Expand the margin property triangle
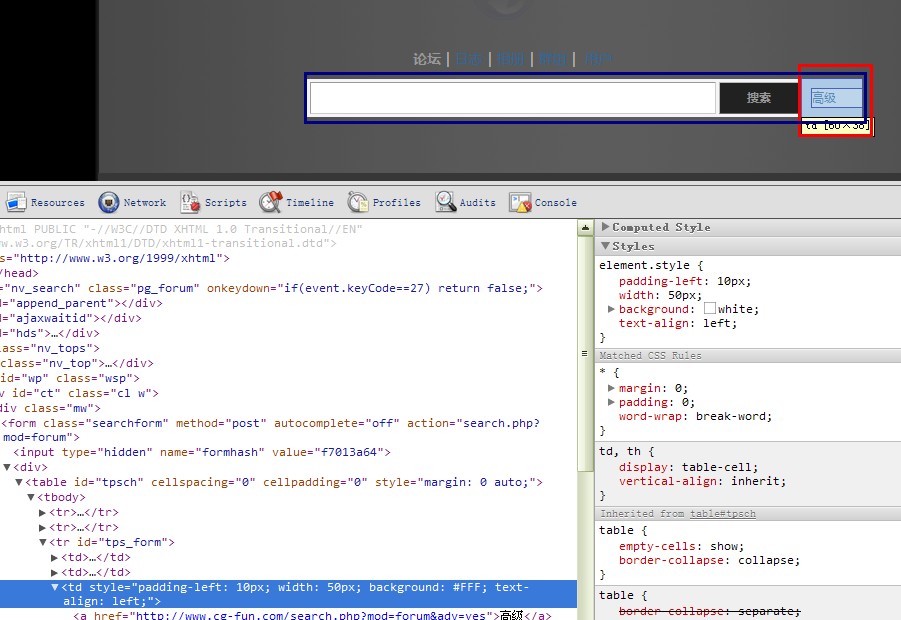This screenshot has height=620, width=901. pos(611,388)
